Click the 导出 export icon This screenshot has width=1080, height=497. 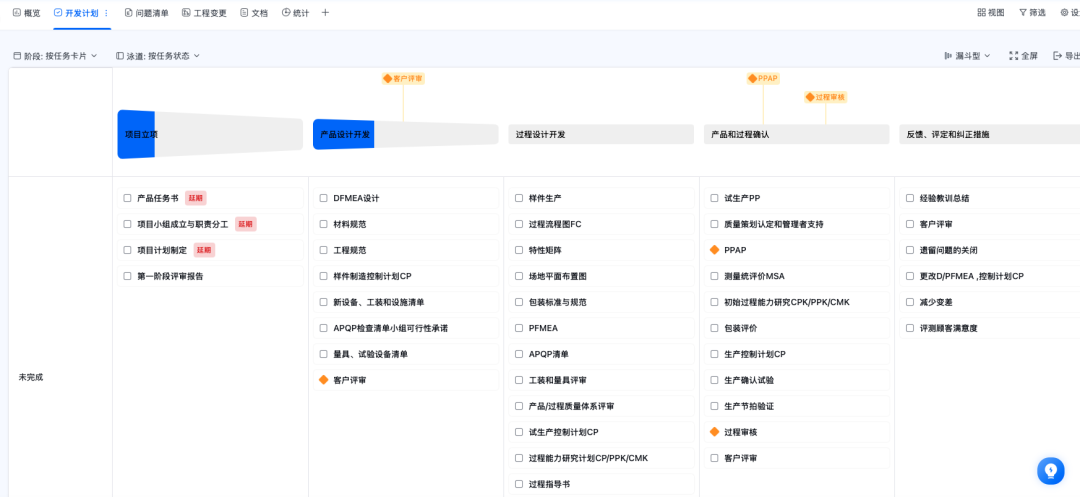click(1058, 56)
